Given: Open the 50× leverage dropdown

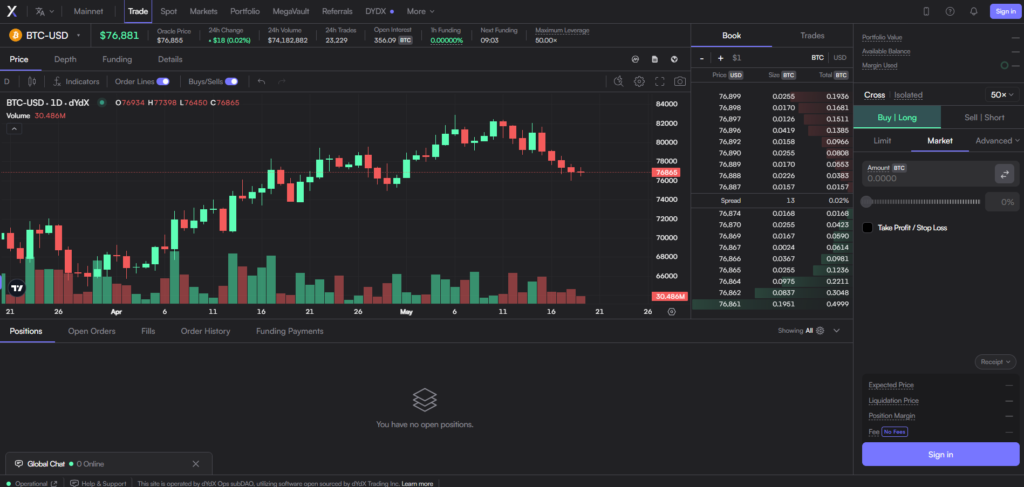Looking at the screenshot, I should click(x=1002, y=95).
